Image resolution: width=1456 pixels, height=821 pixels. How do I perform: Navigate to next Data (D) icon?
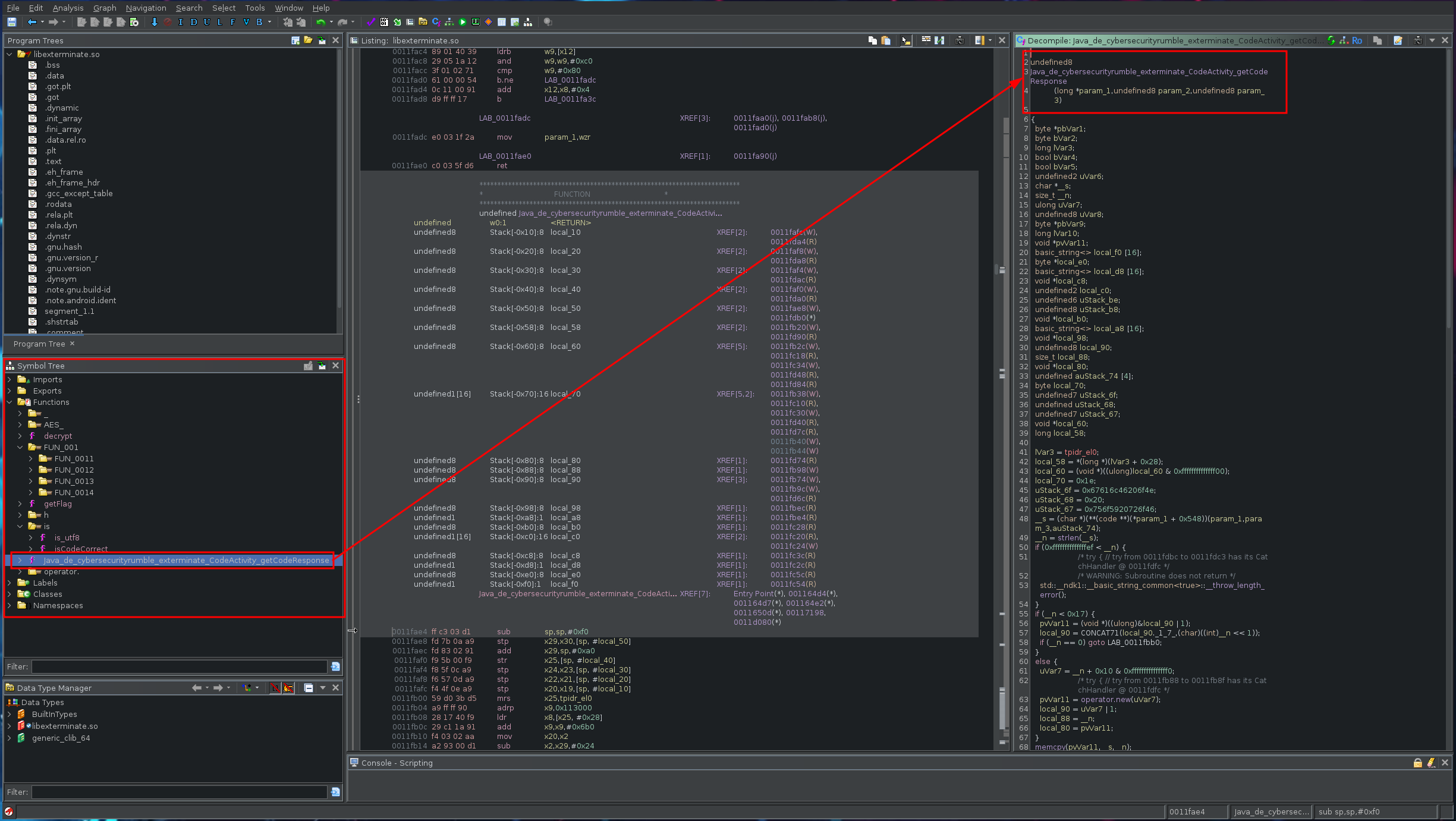click(x=194, y=22)
